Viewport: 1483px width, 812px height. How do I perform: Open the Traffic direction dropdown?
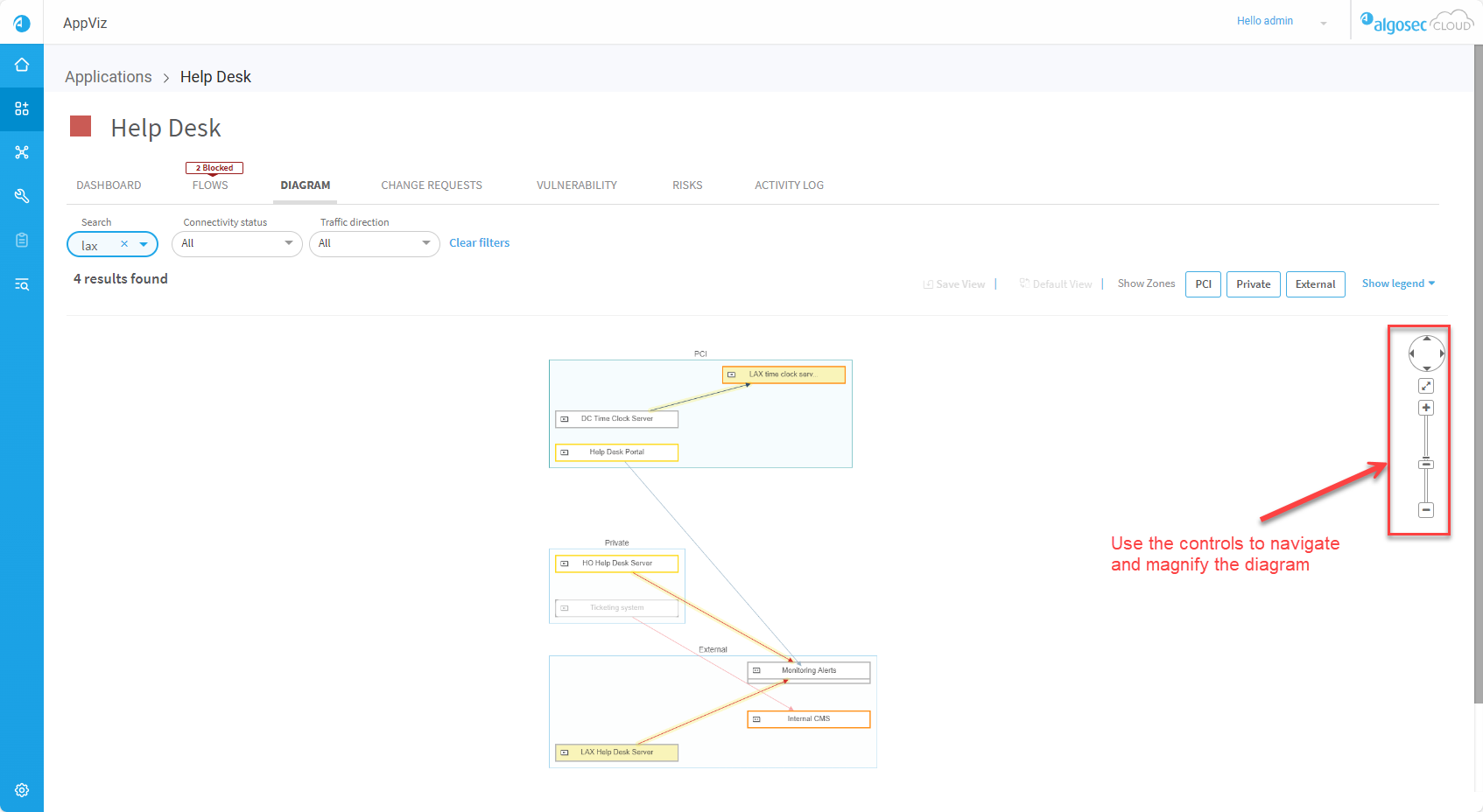[x=375, y=243]
